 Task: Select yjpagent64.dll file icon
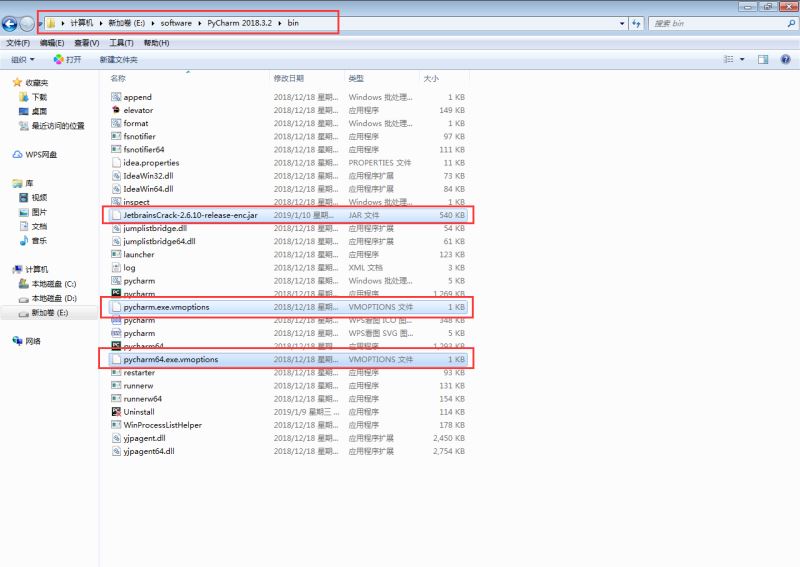pos(116,451)
